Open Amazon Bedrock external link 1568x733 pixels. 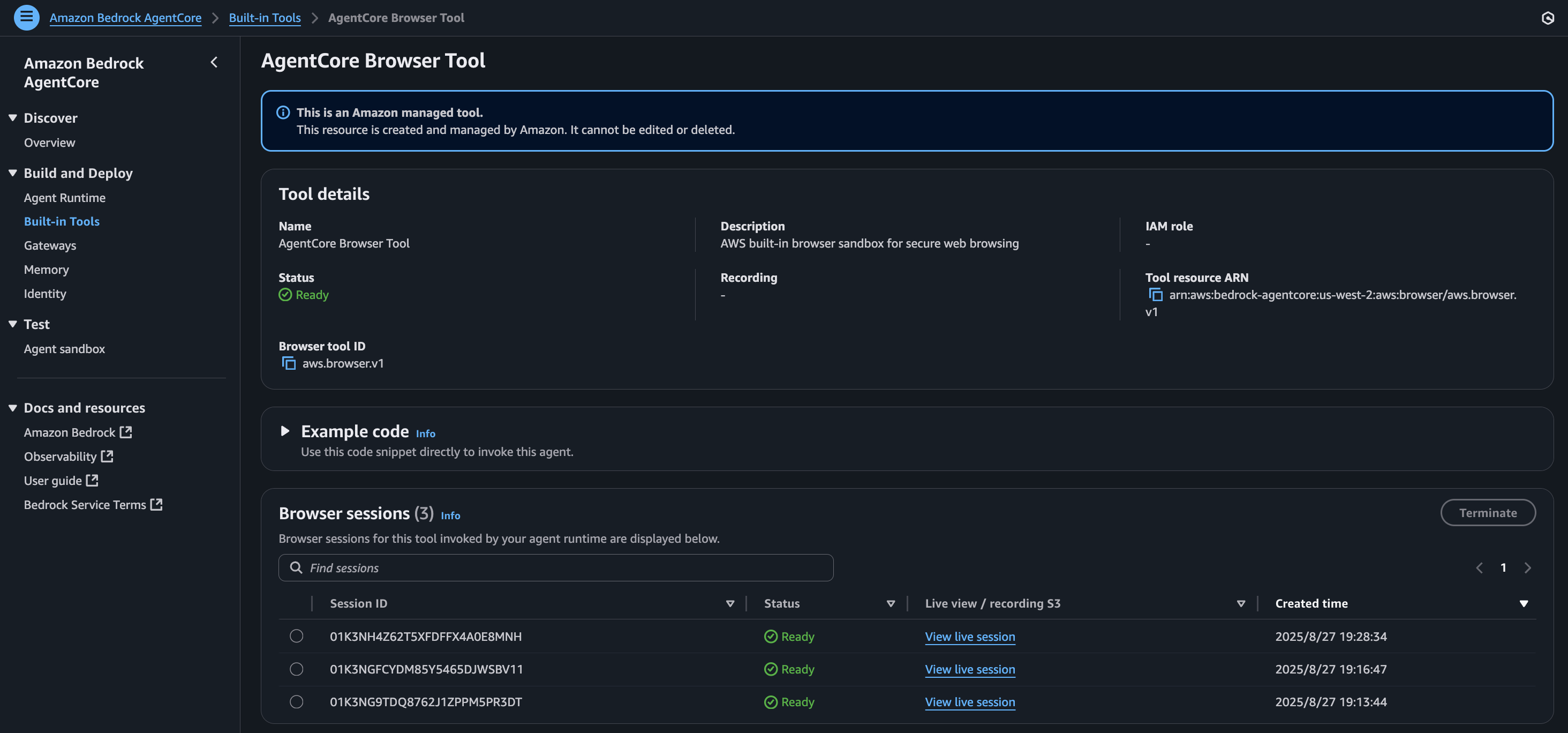click(x=77, y=432)
